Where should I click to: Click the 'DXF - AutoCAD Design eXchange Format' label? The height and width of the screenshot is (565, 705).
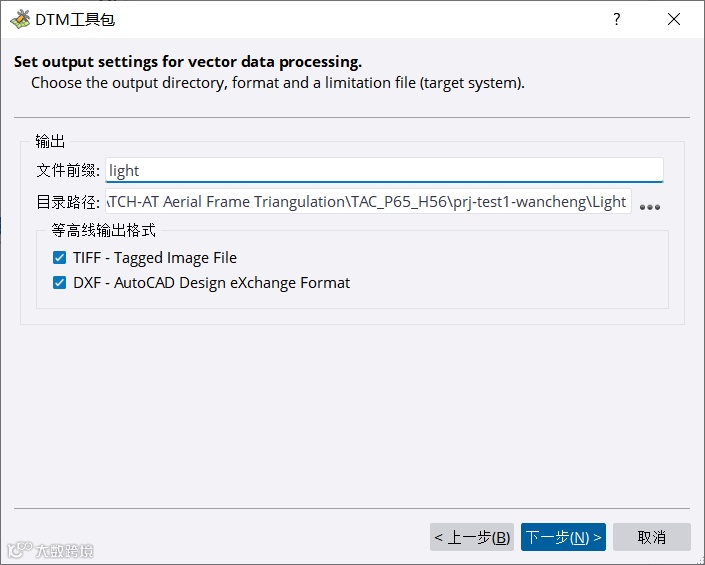click(211, 283)
